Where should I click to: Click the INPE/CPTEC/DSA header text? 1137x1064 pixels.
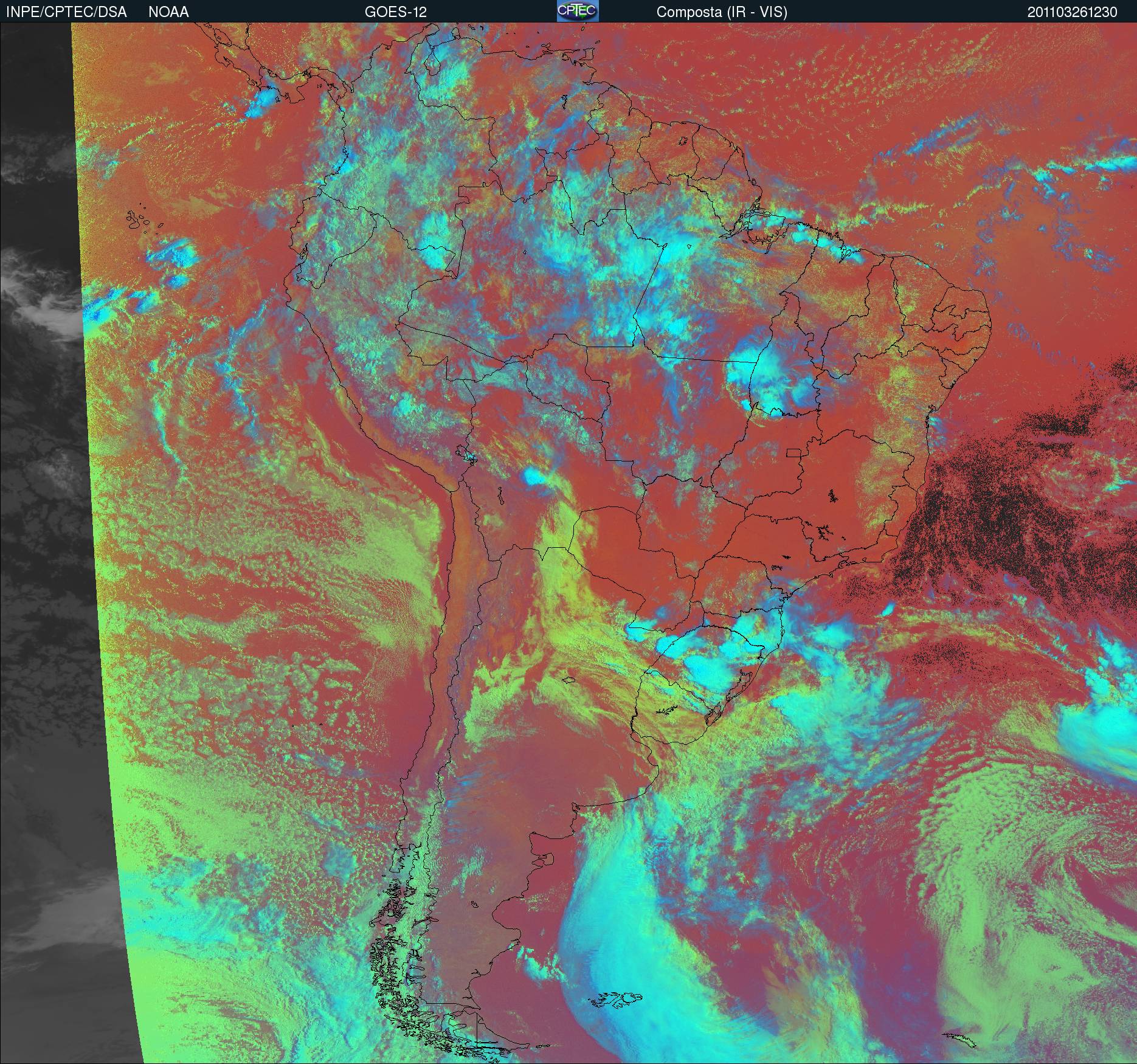coord(66,12)
